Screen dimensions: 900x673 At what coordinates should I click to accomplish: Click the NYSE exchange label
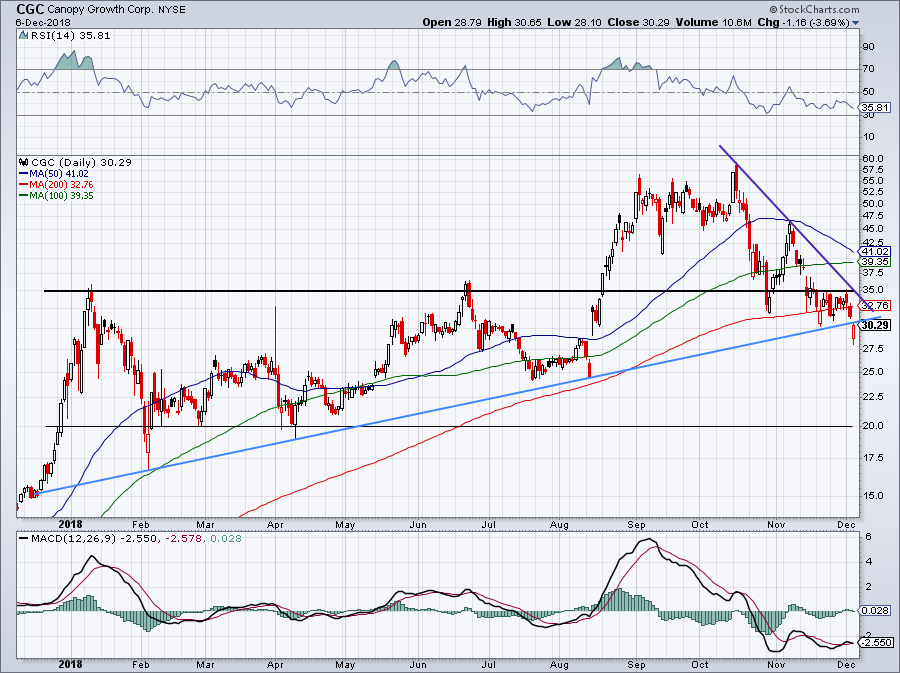(170, 10)
